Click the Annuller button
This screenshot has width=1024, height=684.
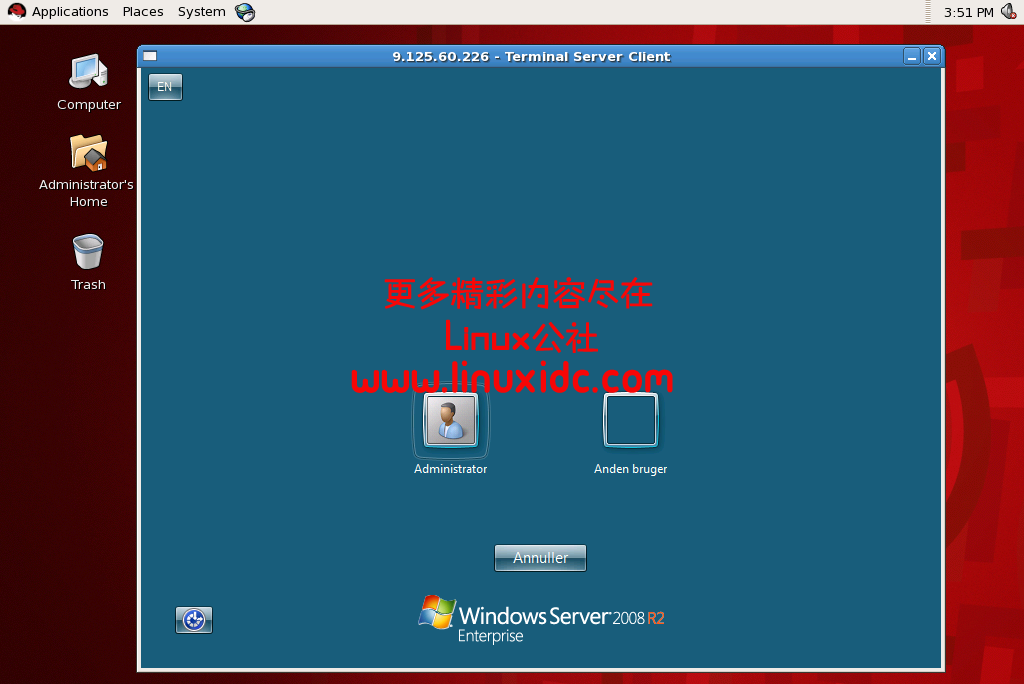[x=540, y=558]
